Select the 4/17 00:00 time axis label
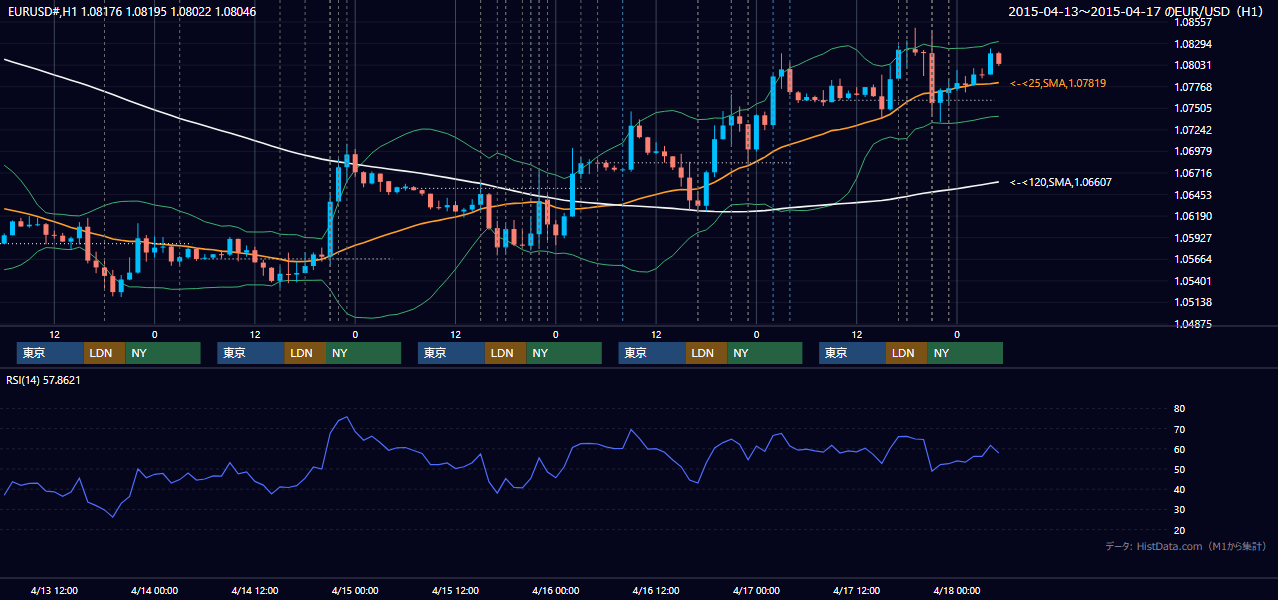Viewport: 1278px width, 600px height. pos(756,590)
